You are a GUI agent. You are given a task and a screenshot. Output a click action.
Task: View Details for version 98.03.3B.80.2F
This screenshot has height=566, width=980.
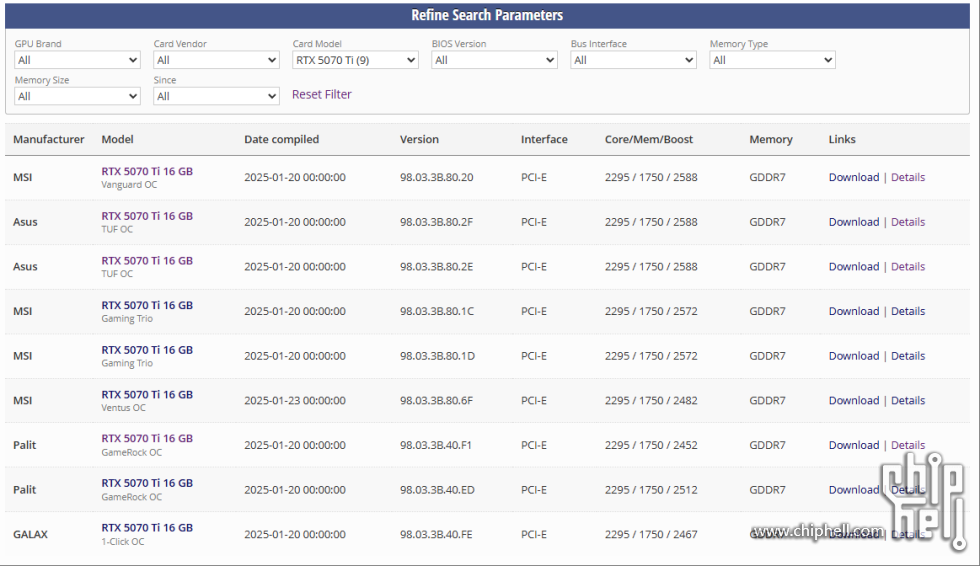pos(908,222)
